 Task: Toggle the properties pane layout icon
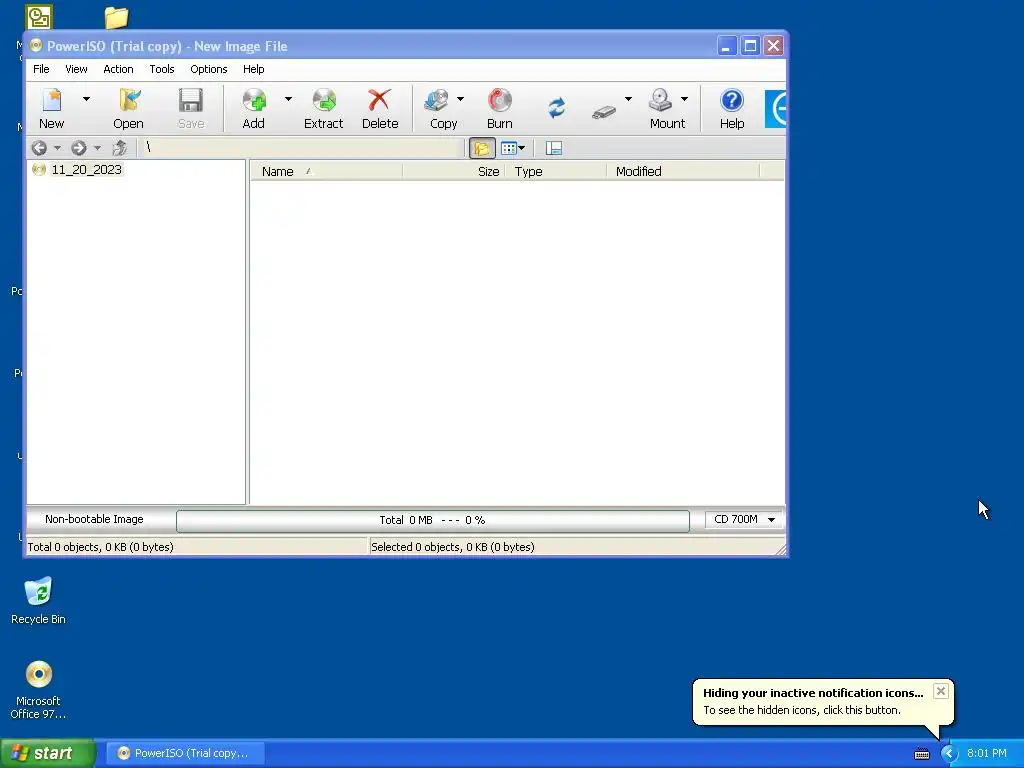[x=554, y=148]
